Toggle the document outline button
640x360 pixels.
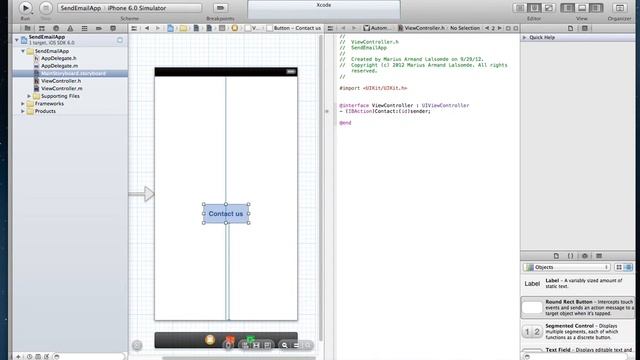click(137, 346)
